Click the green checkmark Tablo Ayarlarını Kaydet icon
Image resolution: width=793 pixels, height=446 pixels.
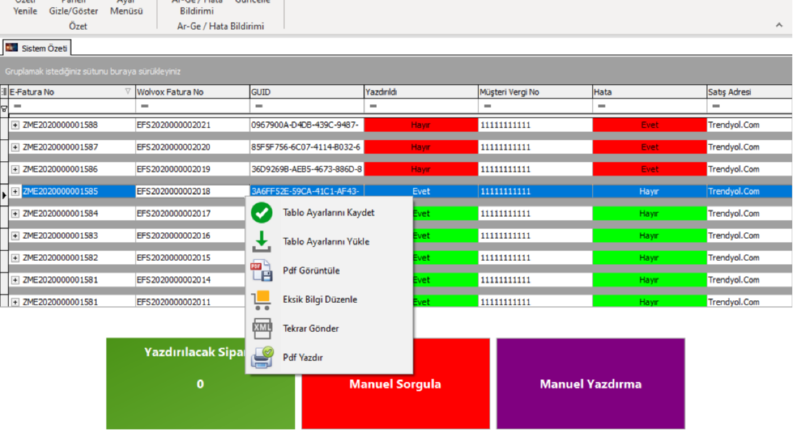[261, 213]
